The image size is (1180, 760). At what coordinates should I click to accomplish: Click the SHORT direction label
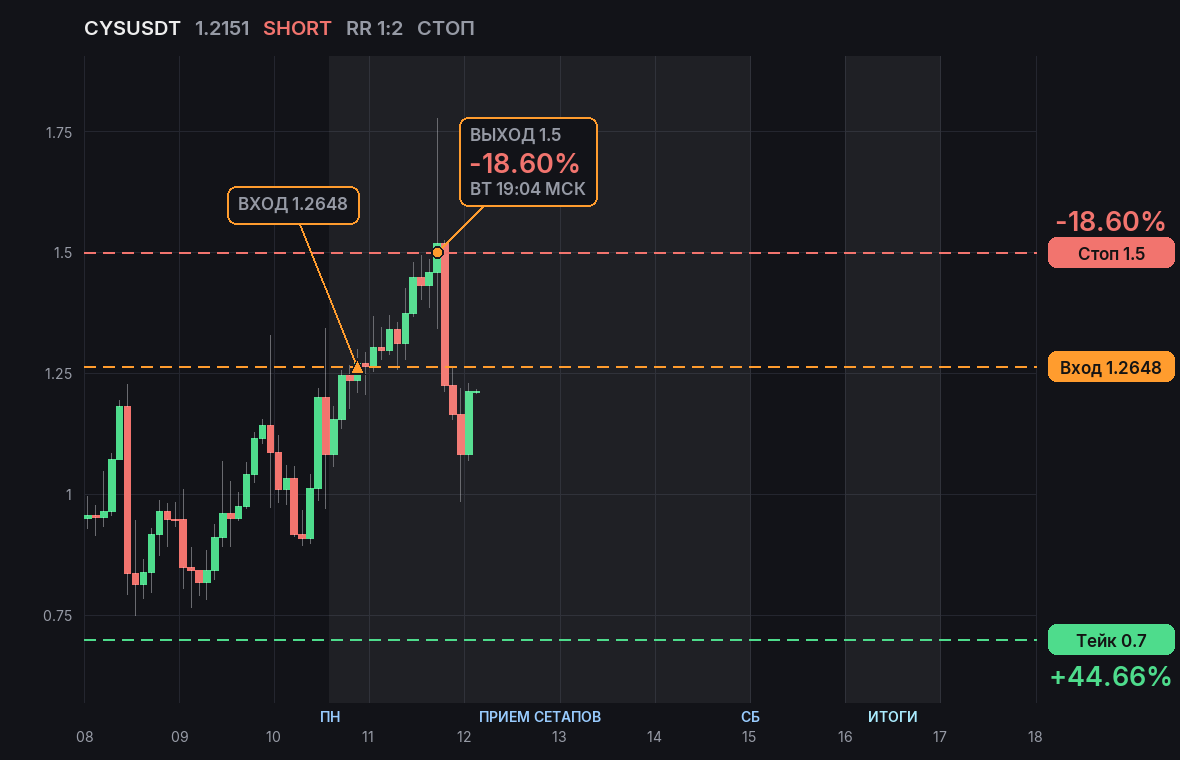tap(297, 29)
